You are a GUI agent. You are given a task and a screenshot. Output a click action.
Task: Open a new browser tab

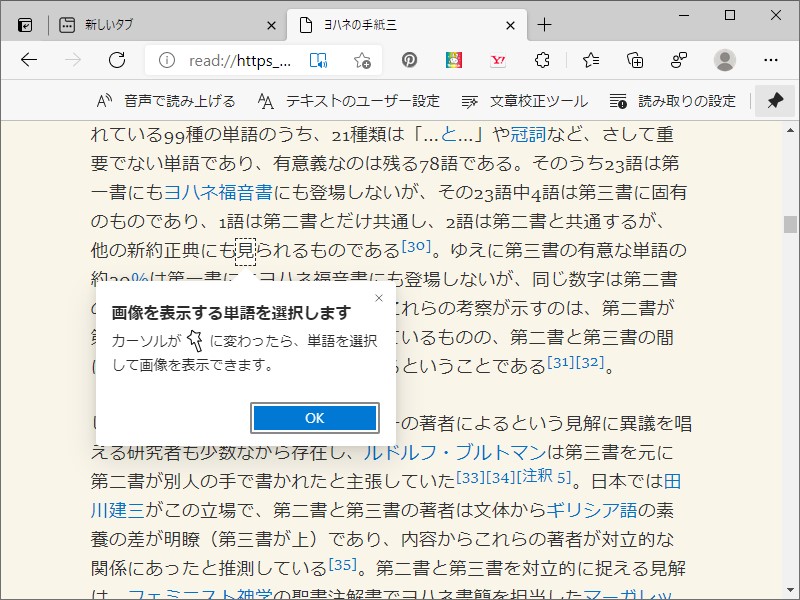(546, 24)
